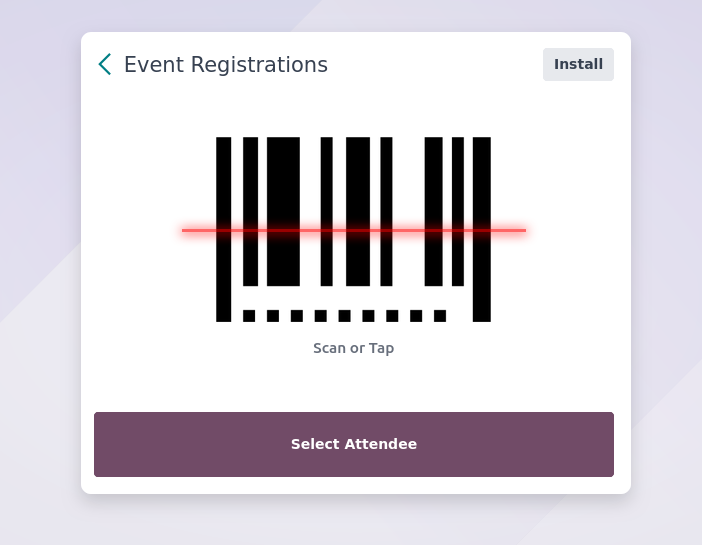
Task: Open the Select Attendee button
Action: click(354, 444)
